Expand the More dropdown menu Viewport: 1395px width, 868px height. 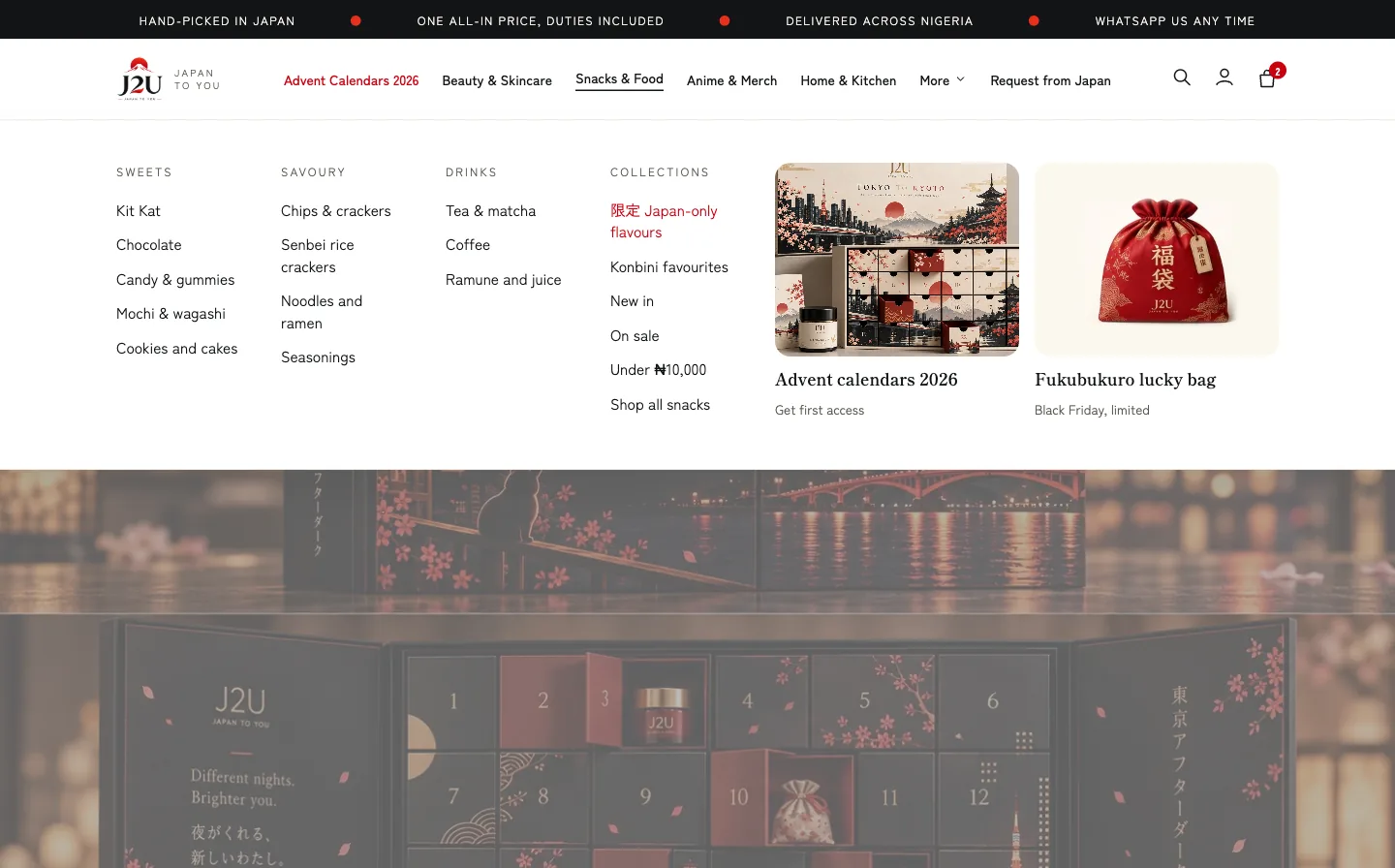click(942, 80)
